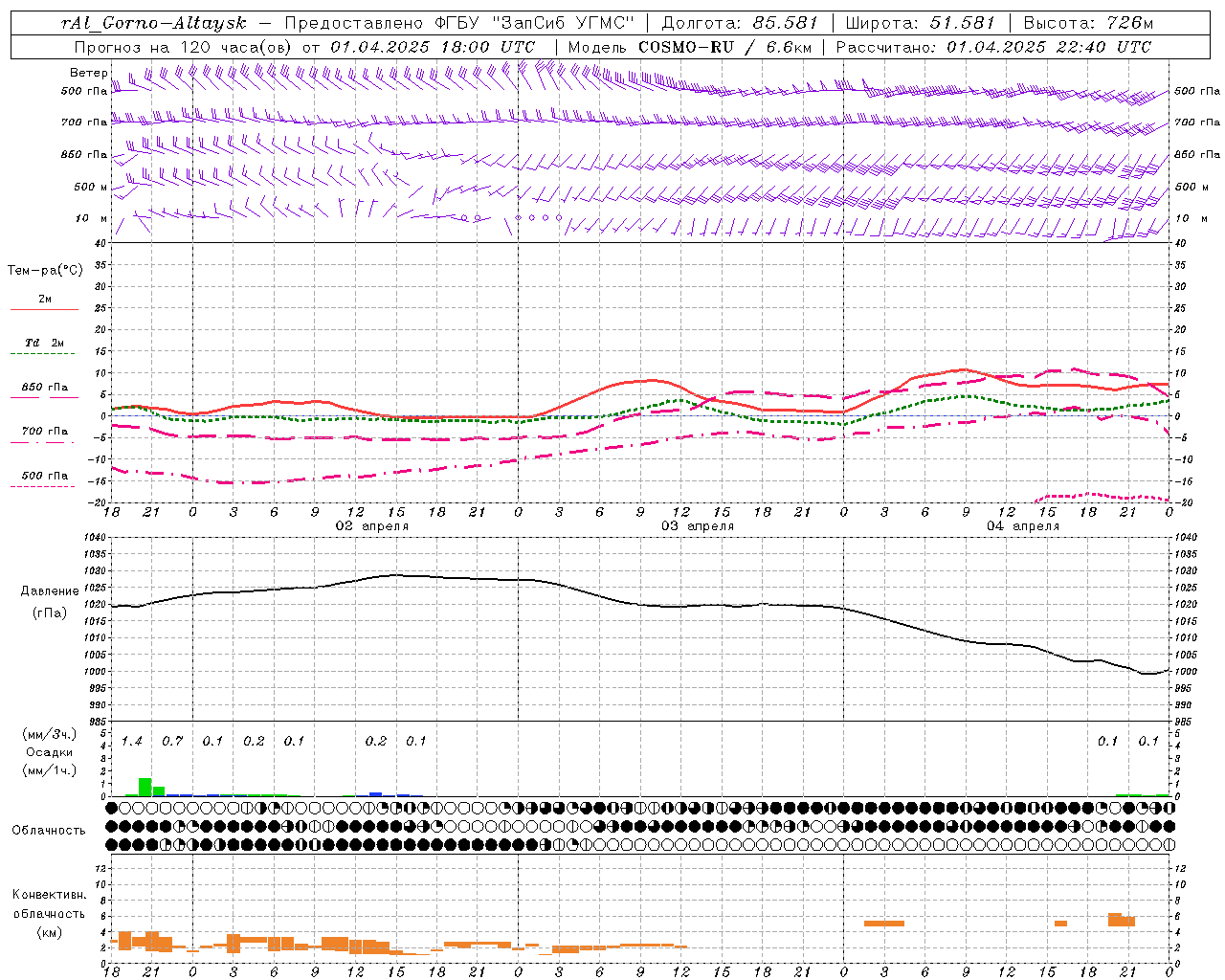The image size is (1225, 980).
Task: Select the Тем-ра(°C) axis title
Action: point(45,271)
